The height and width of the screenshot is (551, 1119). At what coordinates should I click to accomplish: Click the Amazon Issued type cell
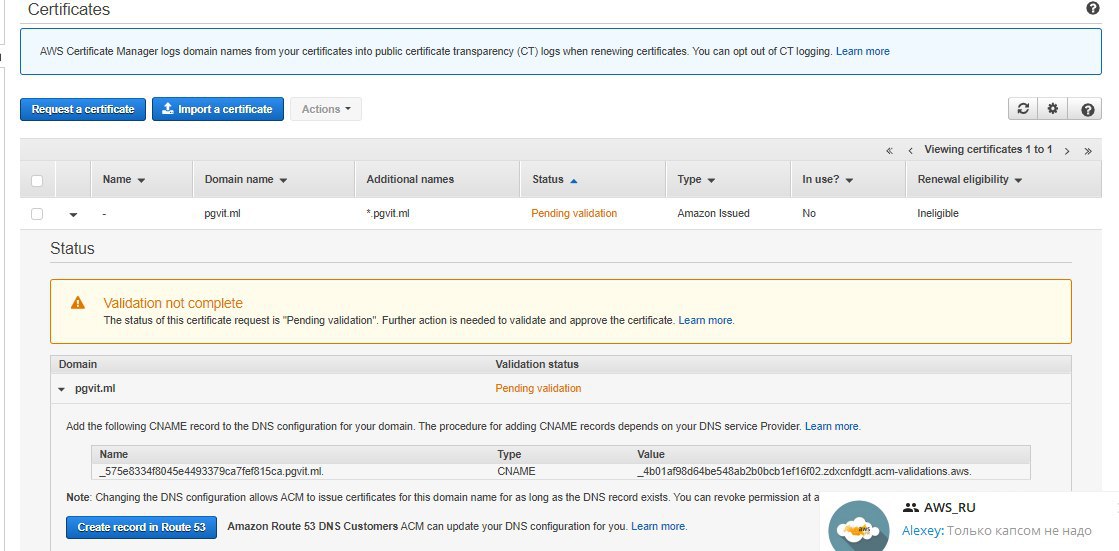pos(713,213)
